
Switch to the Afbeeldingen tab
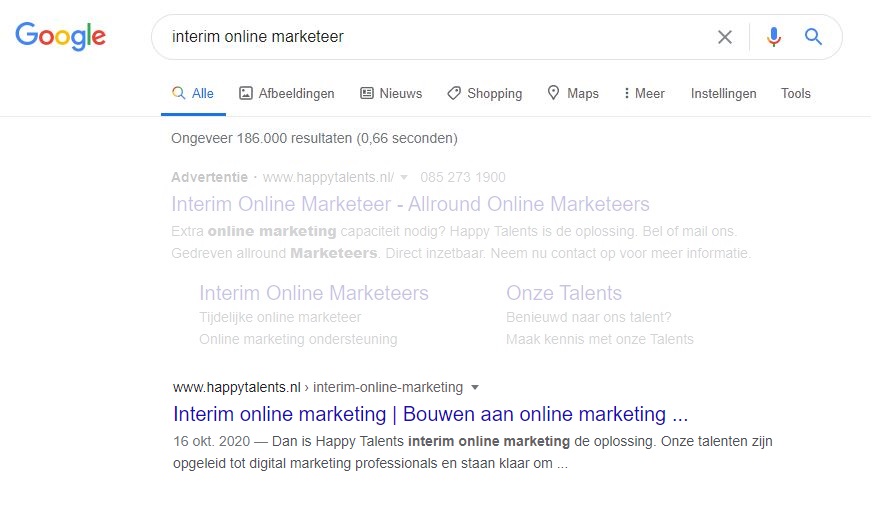pos(287,93)
